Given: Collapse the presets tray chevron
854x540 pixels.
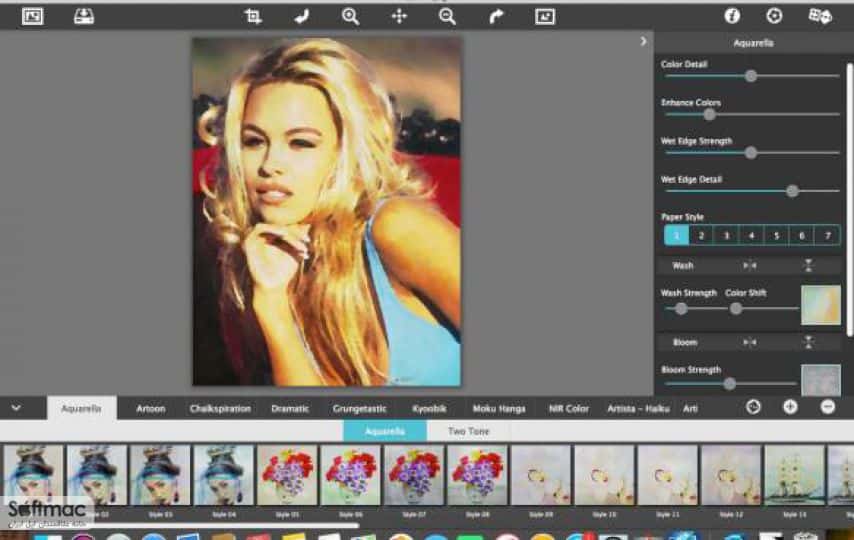Looking at the screenshot, I should (16, 408).
